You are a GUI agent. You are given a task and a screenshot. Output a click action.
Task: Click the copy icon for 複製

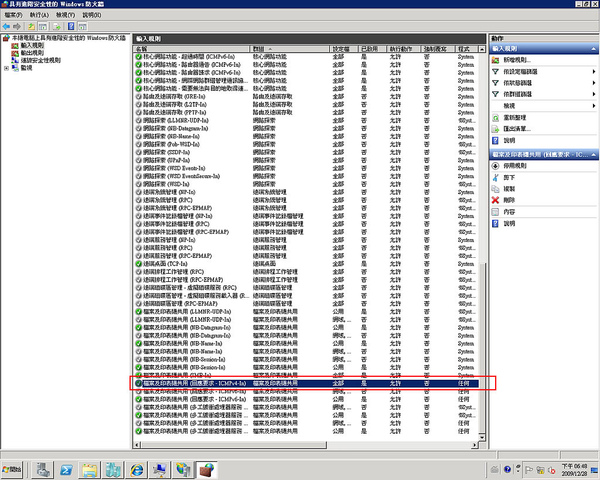[496, 189]
